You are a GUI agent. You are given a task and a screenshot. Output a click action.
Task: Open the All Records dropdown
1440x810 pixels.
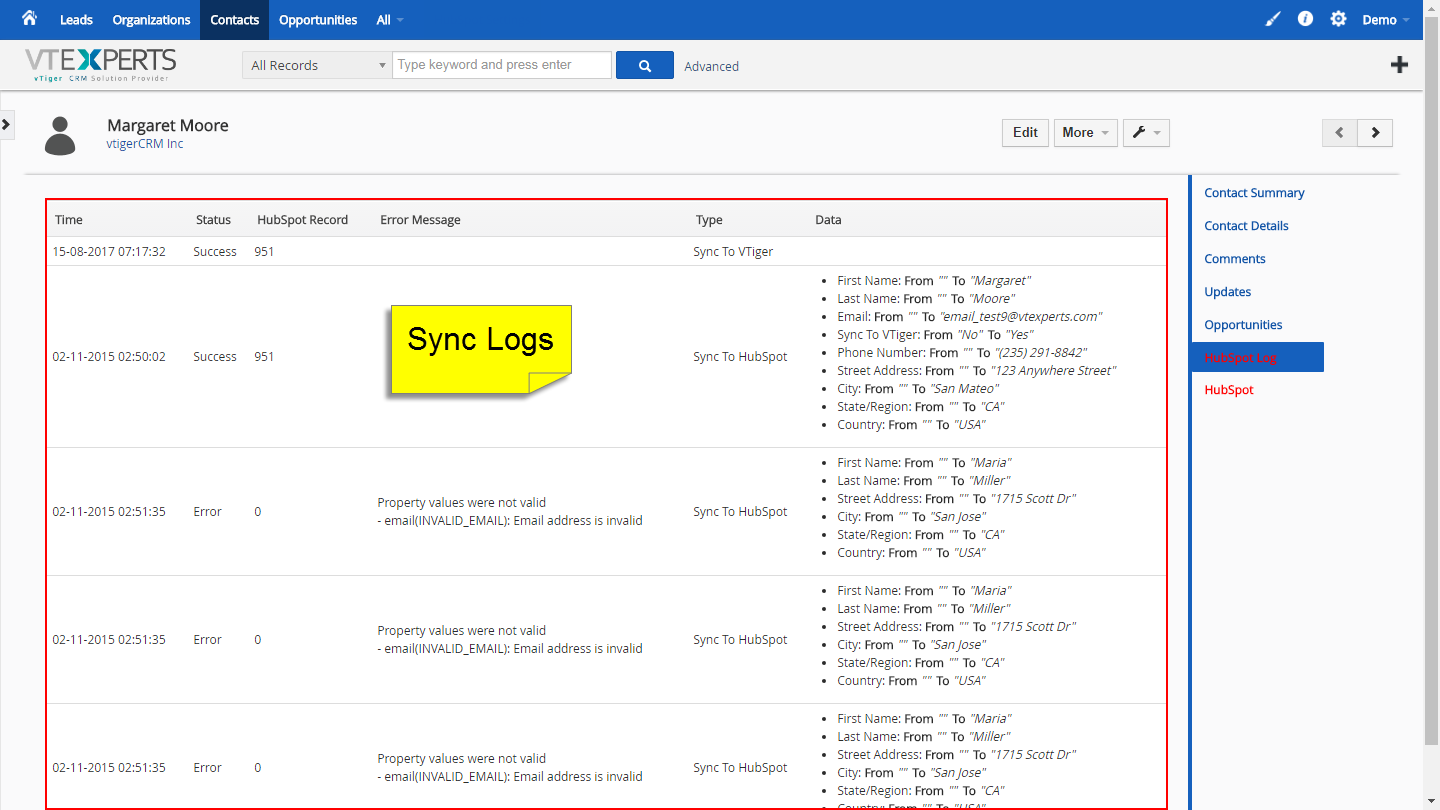pos(317,65)
